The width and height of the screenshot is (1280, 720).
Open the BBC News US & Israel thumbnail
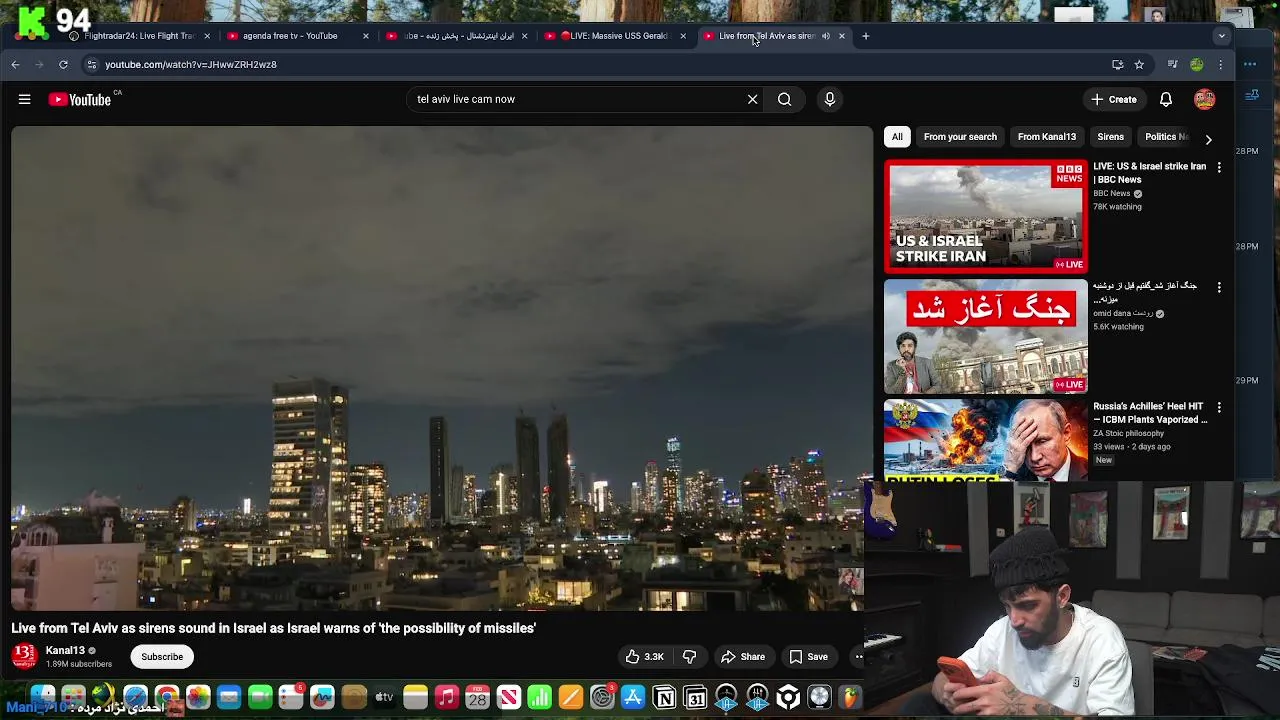click(x=985, y=217)
